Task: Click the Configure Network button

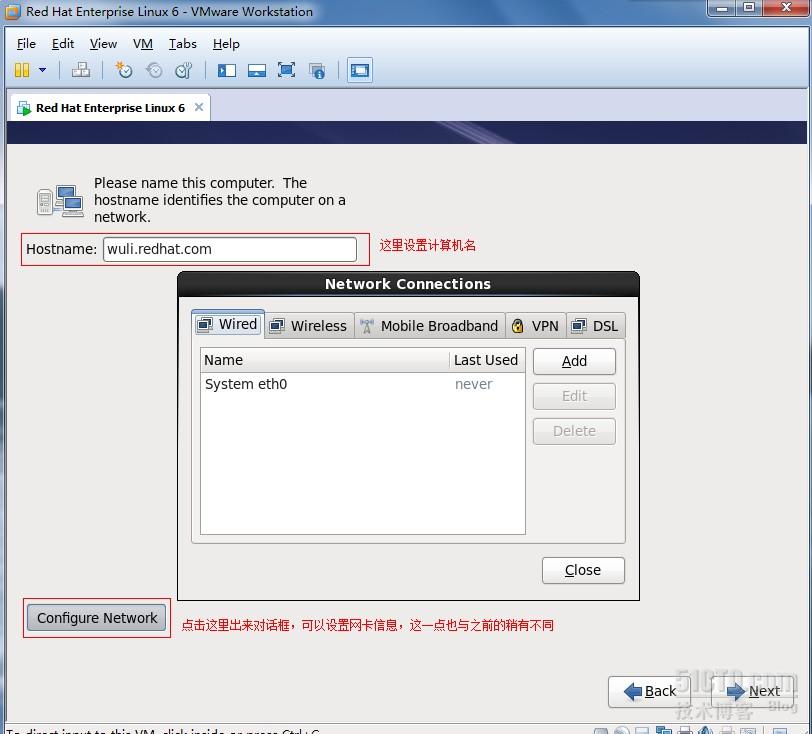Action: 97,618
